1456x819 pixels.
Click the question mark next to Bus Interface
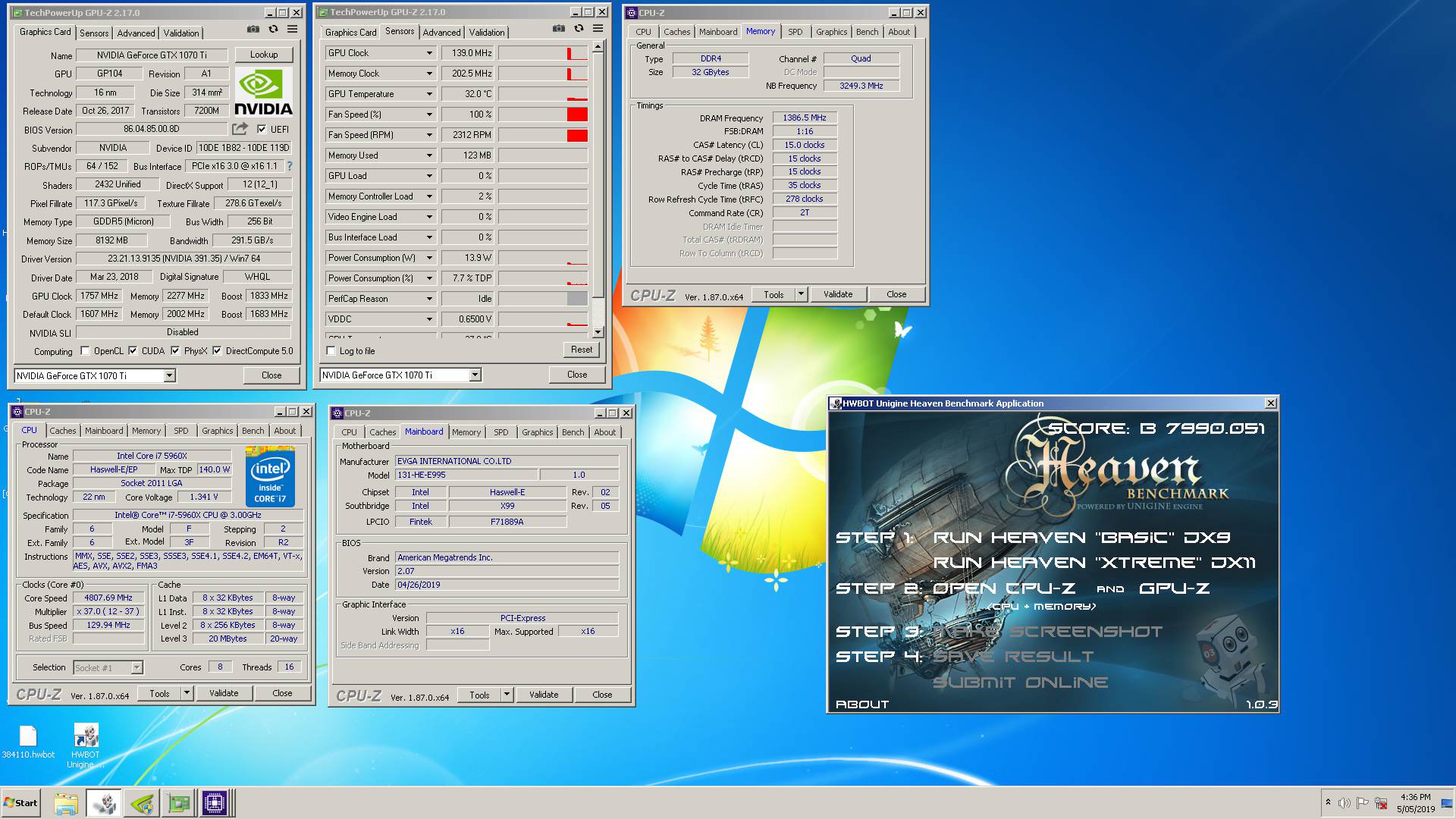coord(289,165)
